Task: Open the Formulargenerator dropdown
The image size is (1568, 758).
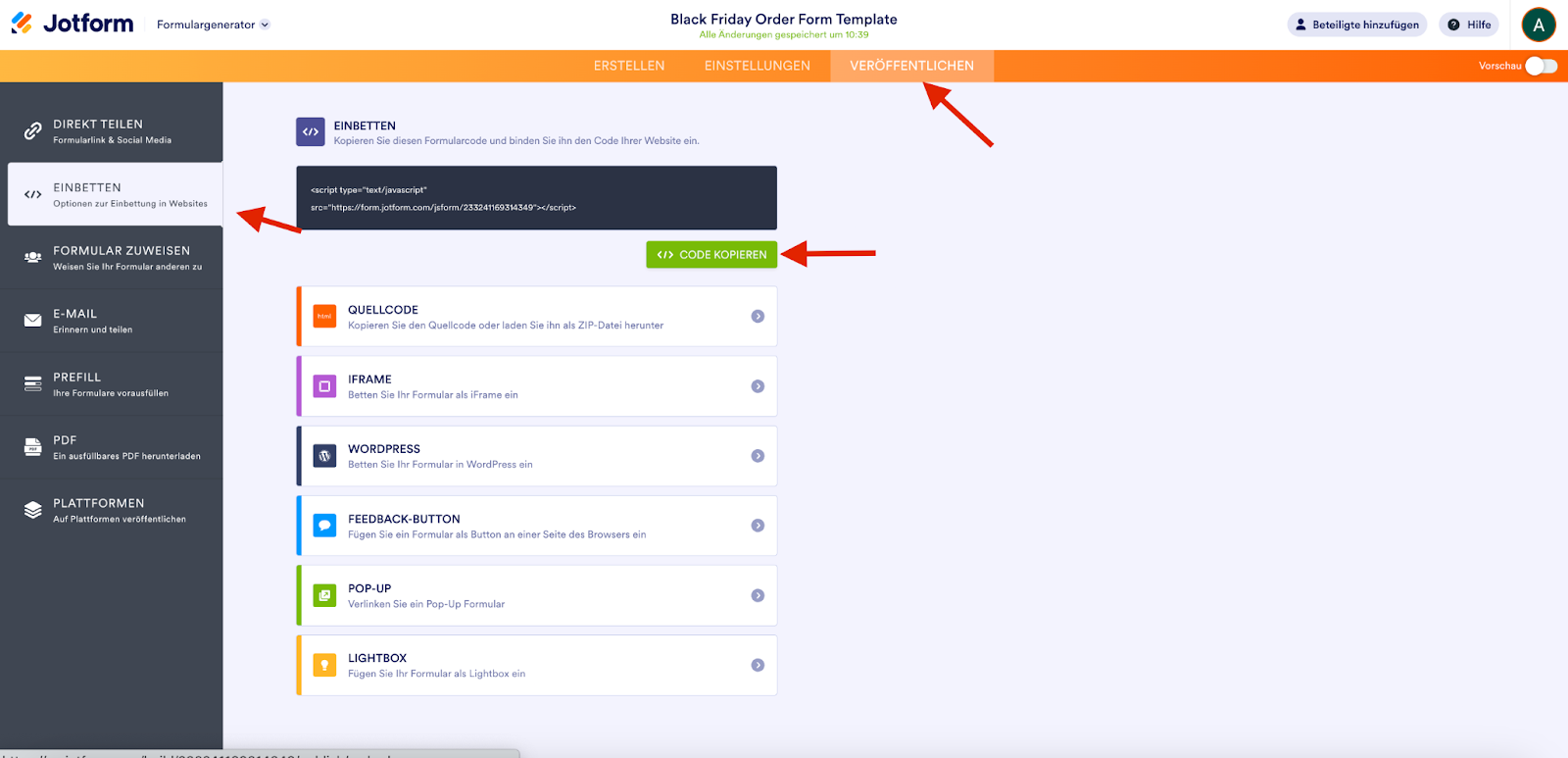Action: [213, 25]
